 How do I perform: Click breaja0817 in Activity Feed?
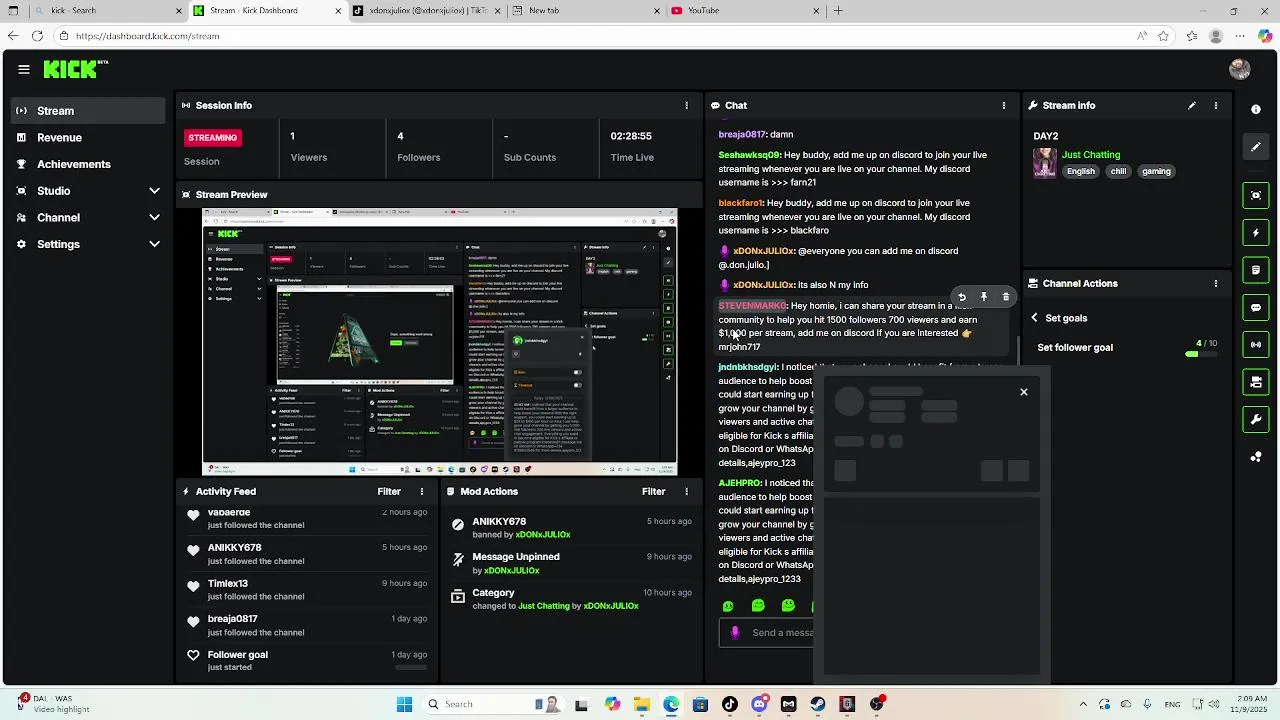pos(234,619)
